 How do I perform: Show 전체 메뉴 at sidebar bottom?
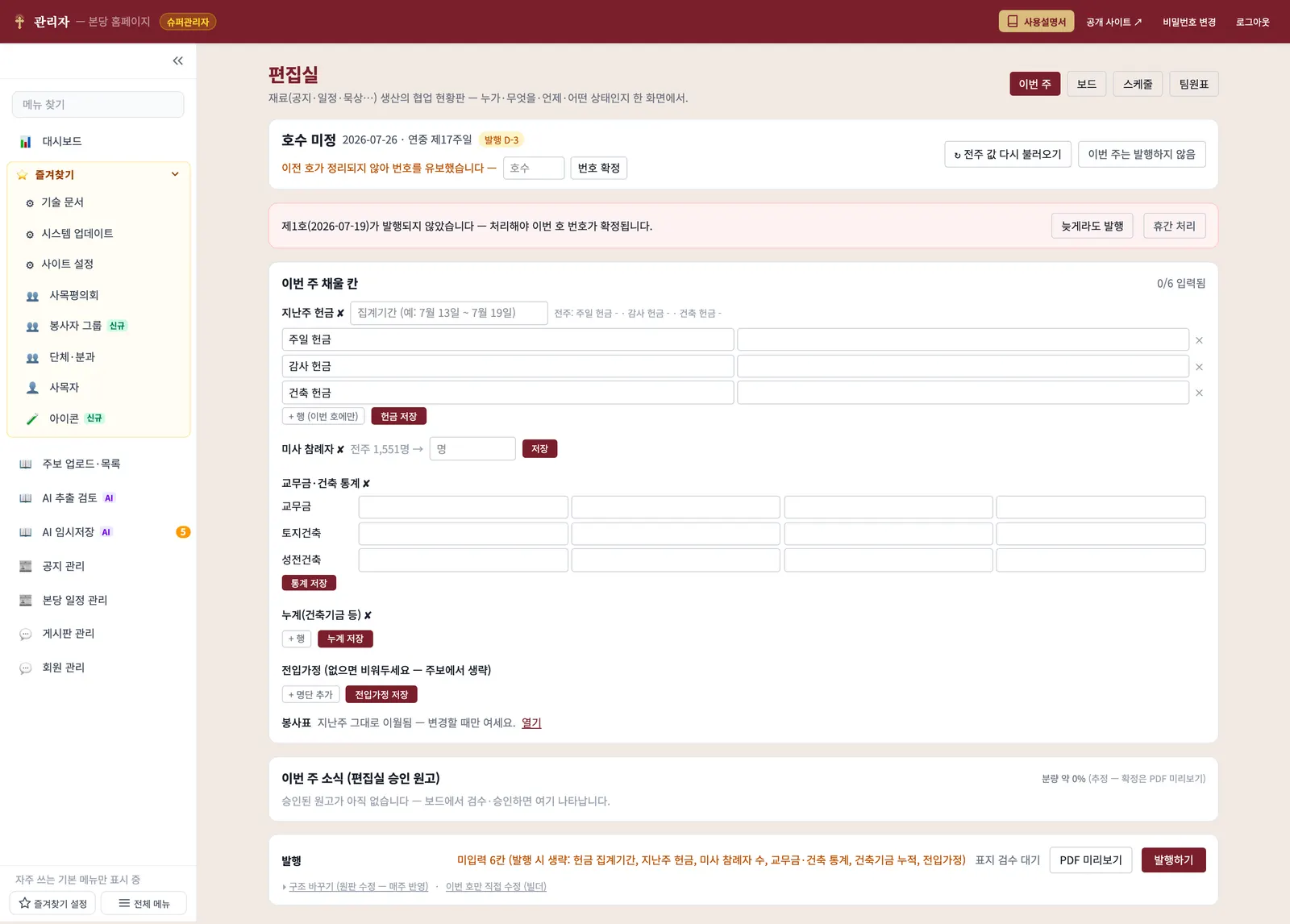144,904
